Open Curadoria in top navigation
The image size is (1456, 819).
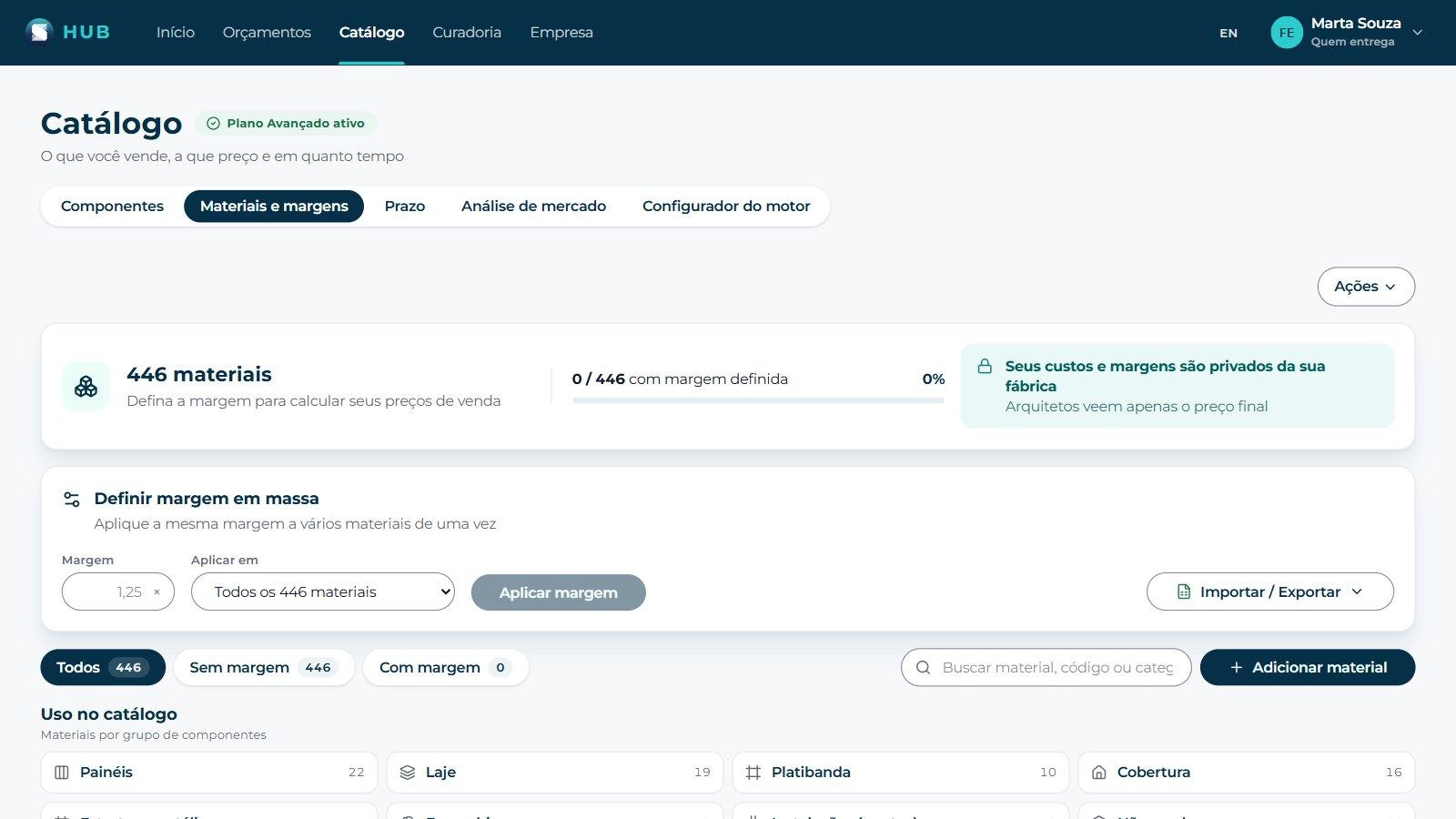click(x=467, y=32)
